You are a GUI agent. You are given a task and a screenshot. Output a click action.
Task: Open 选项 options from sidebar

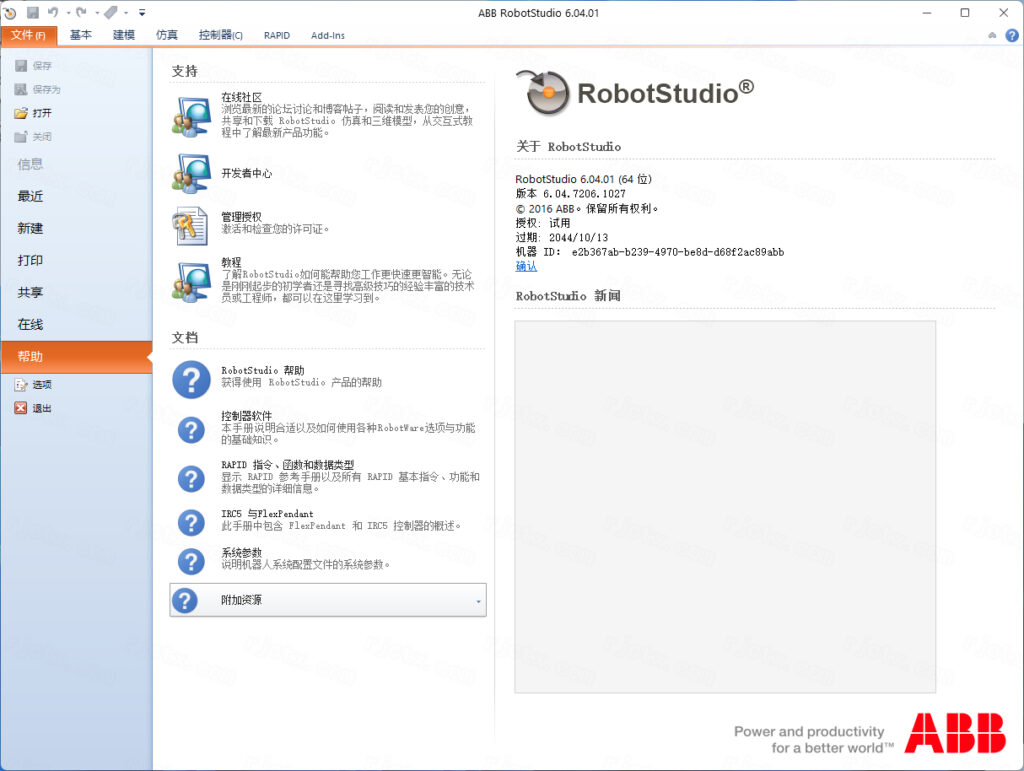pyautogui.click(x=33, y=385)
